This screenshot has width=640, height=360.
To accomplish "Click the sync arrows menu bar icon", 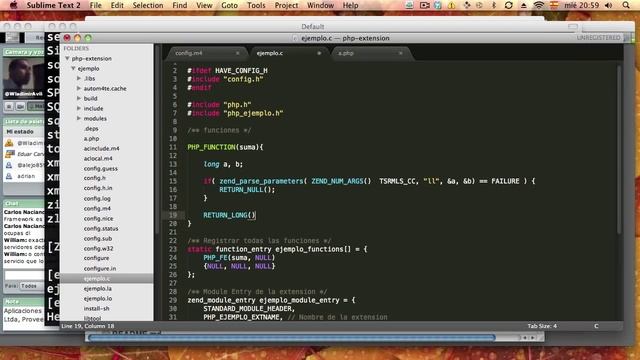I will 508,5.
